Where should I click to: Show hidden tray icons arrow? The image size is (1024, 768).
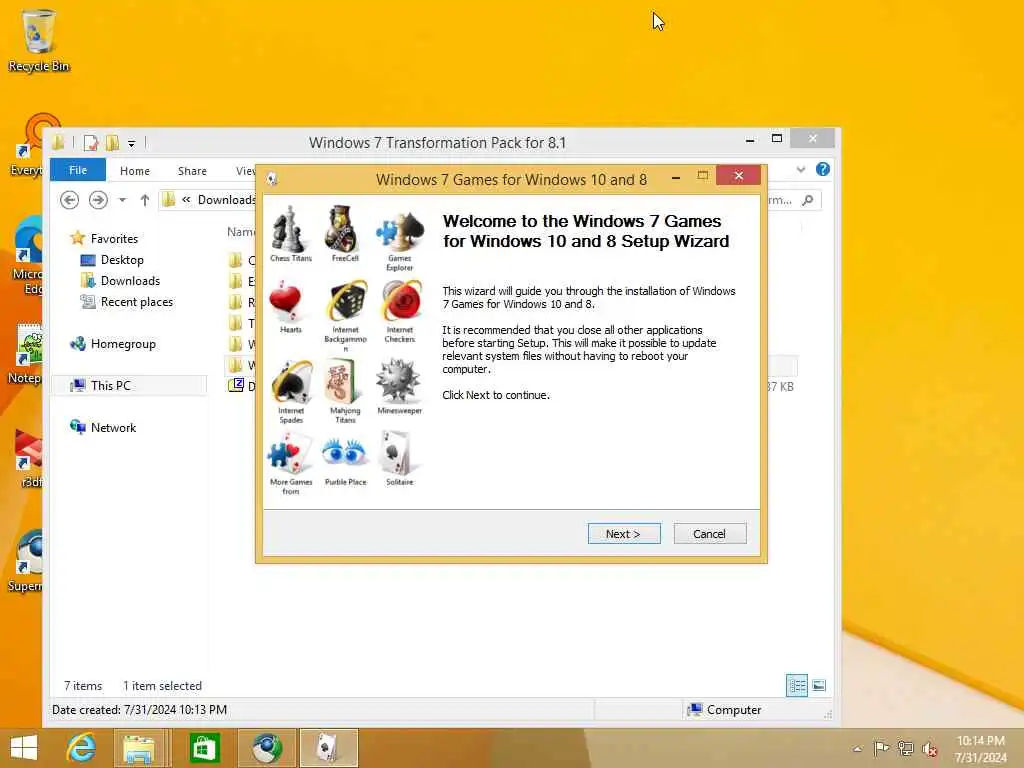coord(857,749)
